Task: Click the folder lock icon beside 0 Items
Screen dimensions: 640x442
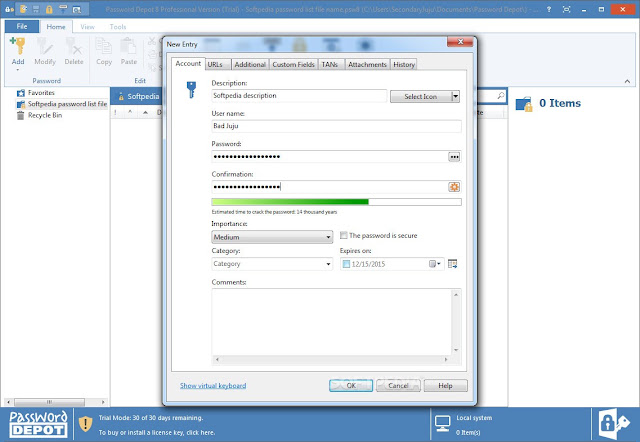Action: click(524, 104)
